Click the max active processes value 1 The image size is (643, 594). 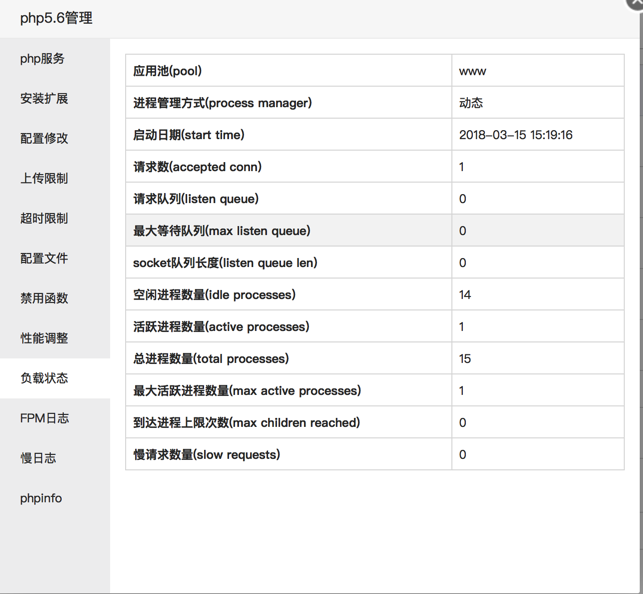pos(462,391)
